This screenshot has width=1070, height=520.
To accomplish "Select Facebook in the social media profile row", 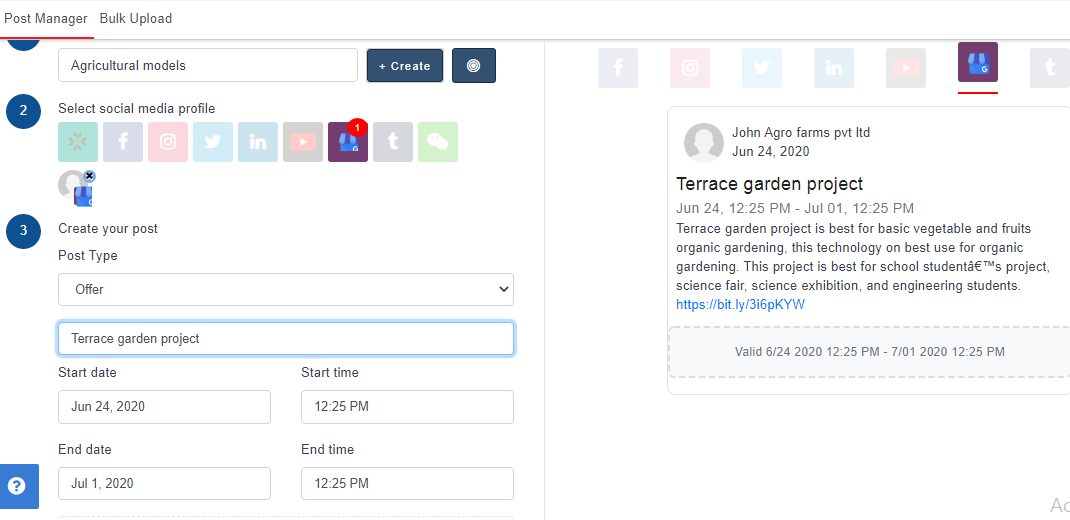I will [x=123, y=142].
